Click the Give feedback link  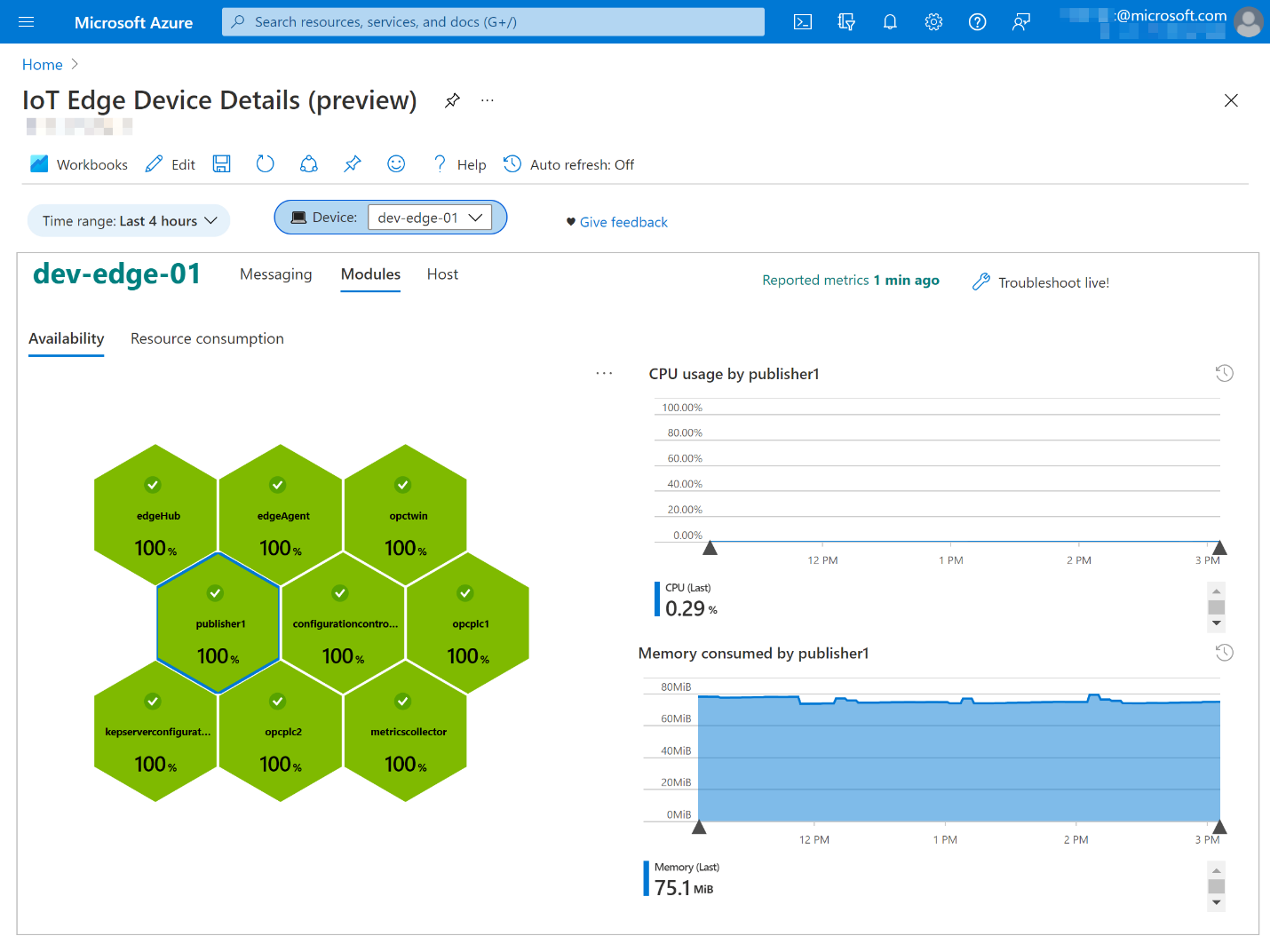(x=623, y=222)
